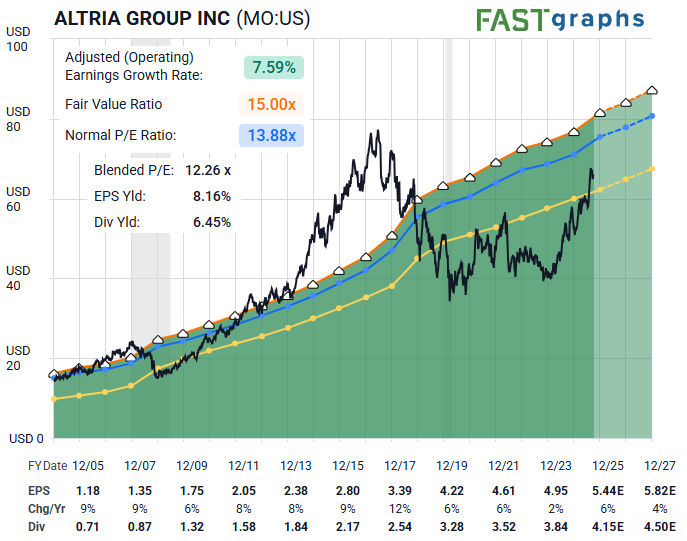687x541 pixels.
Task: Select the green 7.59% growth rate badge
Action: (x=274, y=68)
